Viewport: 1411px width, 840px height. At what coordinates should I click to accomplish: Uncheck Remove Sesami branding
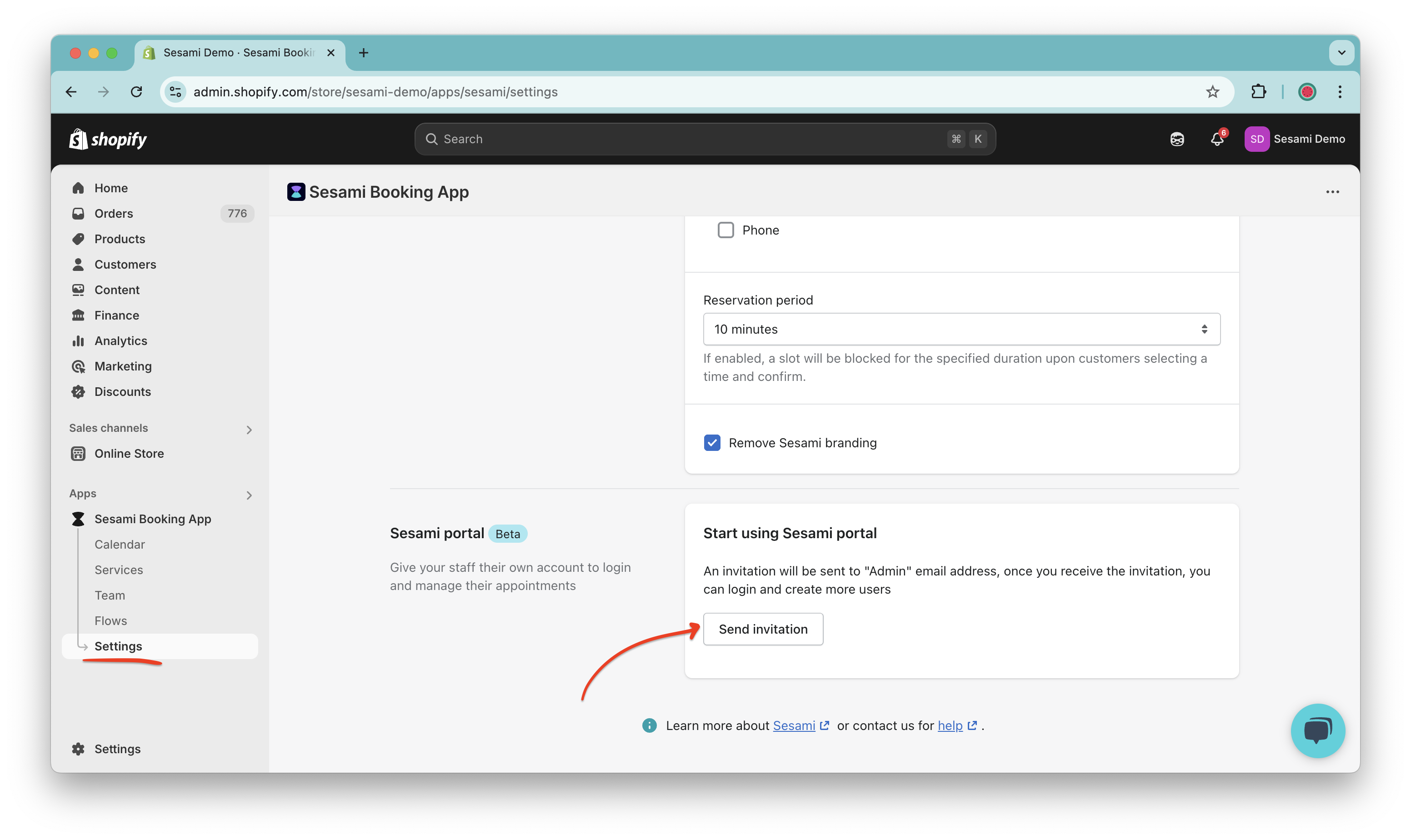(712, 443)
